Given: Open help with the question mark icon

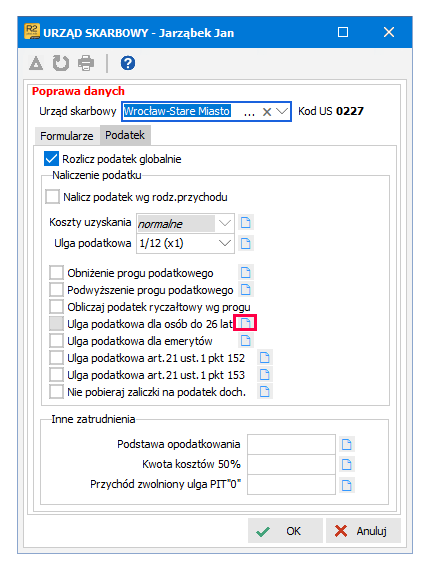Looking at the screenshot, I should tap(128, 63).
